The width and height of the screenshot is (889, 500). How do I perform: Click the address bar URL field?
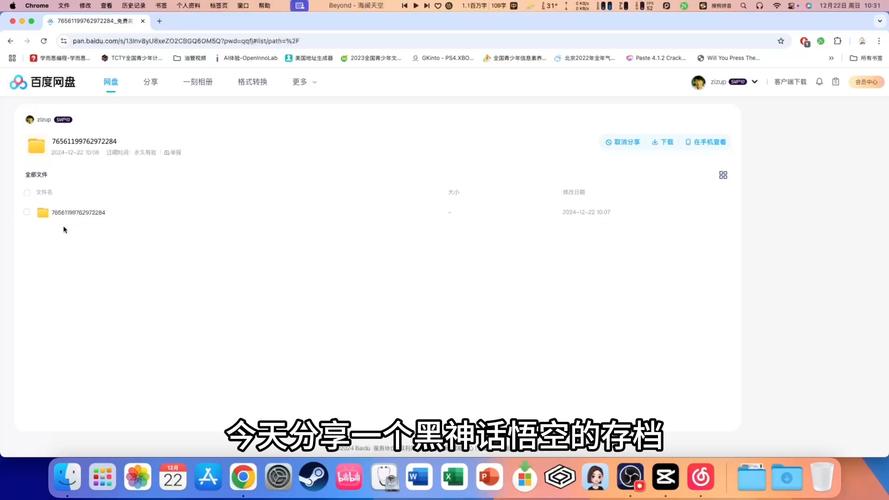click(420, 41)
